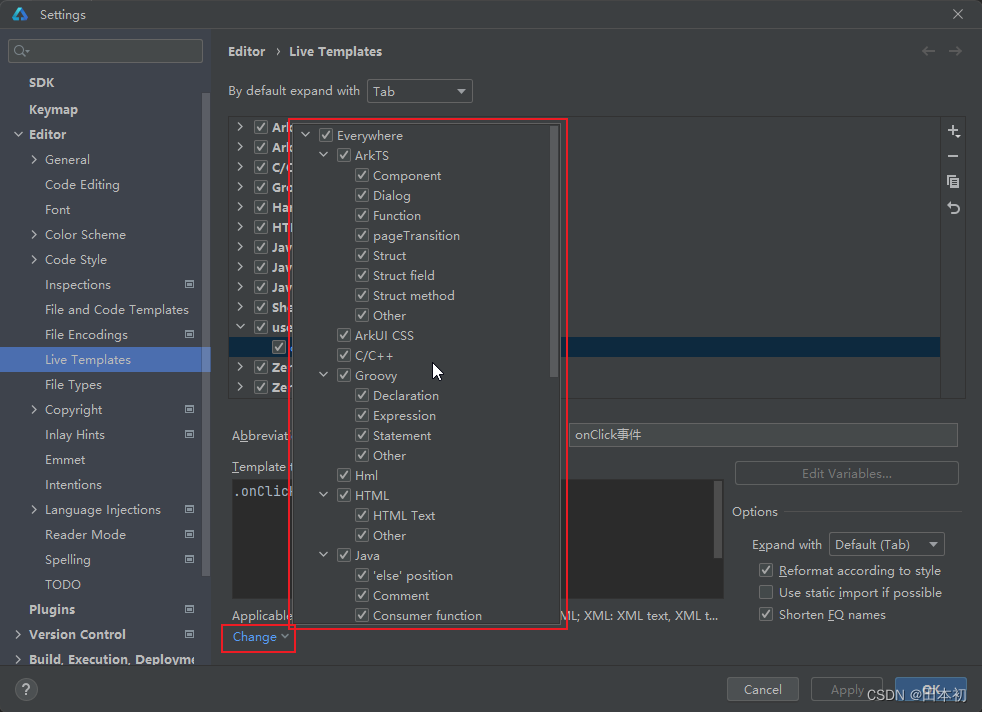This screenshot has width=982, height=712.
Task: Collapse the Java context node
Action: 324,555
